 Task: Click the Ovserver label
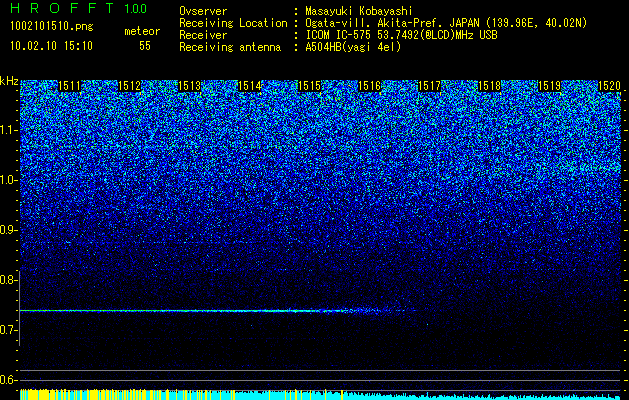[x=203, y=11]
